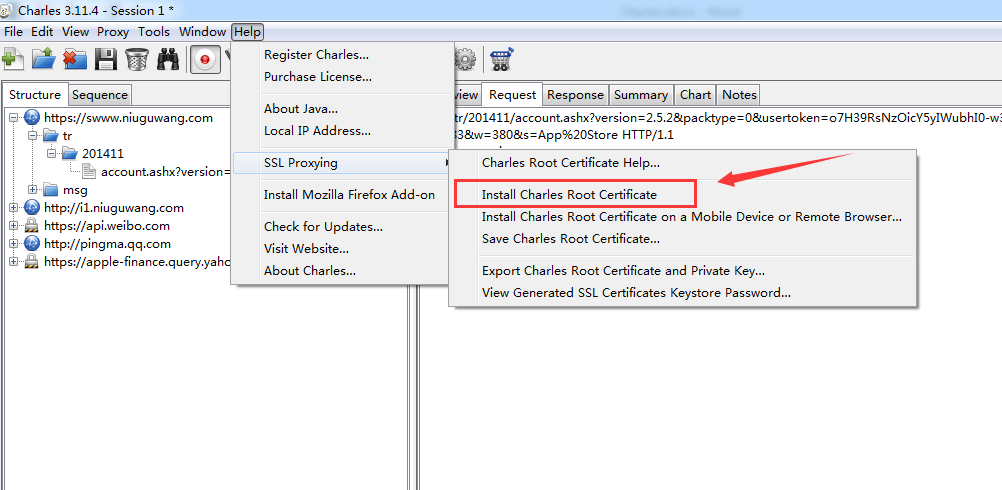Image resolution: width=1002 pixels, height=490 pixels.
Task: Switch to the Summary tab
Action: (x=640, y=95)
